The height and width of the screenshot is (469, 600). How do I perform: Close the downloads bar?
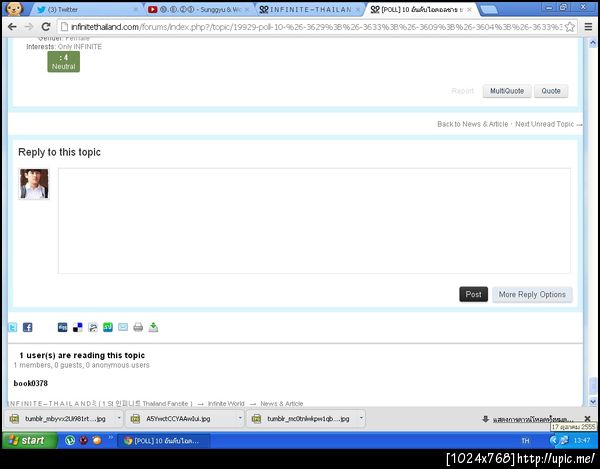coord(588,419)
